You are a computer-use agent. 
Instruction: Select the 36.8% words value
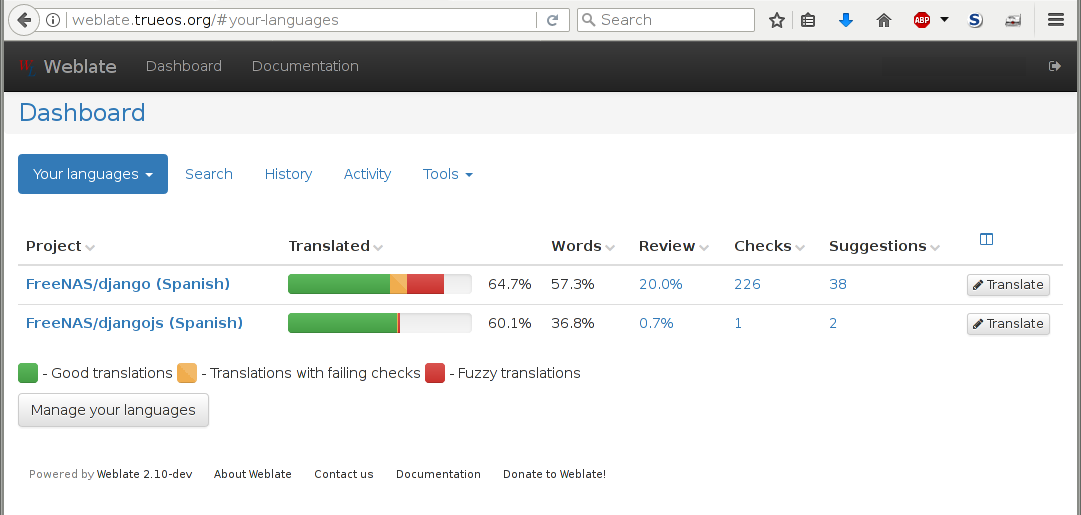[x=573, y=323]
